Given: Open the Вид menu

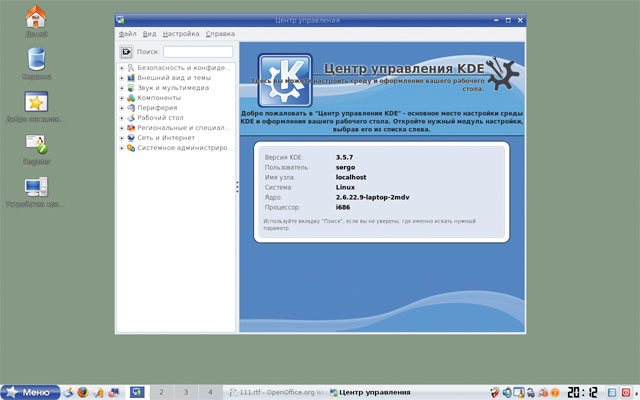Looking at the screenshot, I should click(149, 34).
